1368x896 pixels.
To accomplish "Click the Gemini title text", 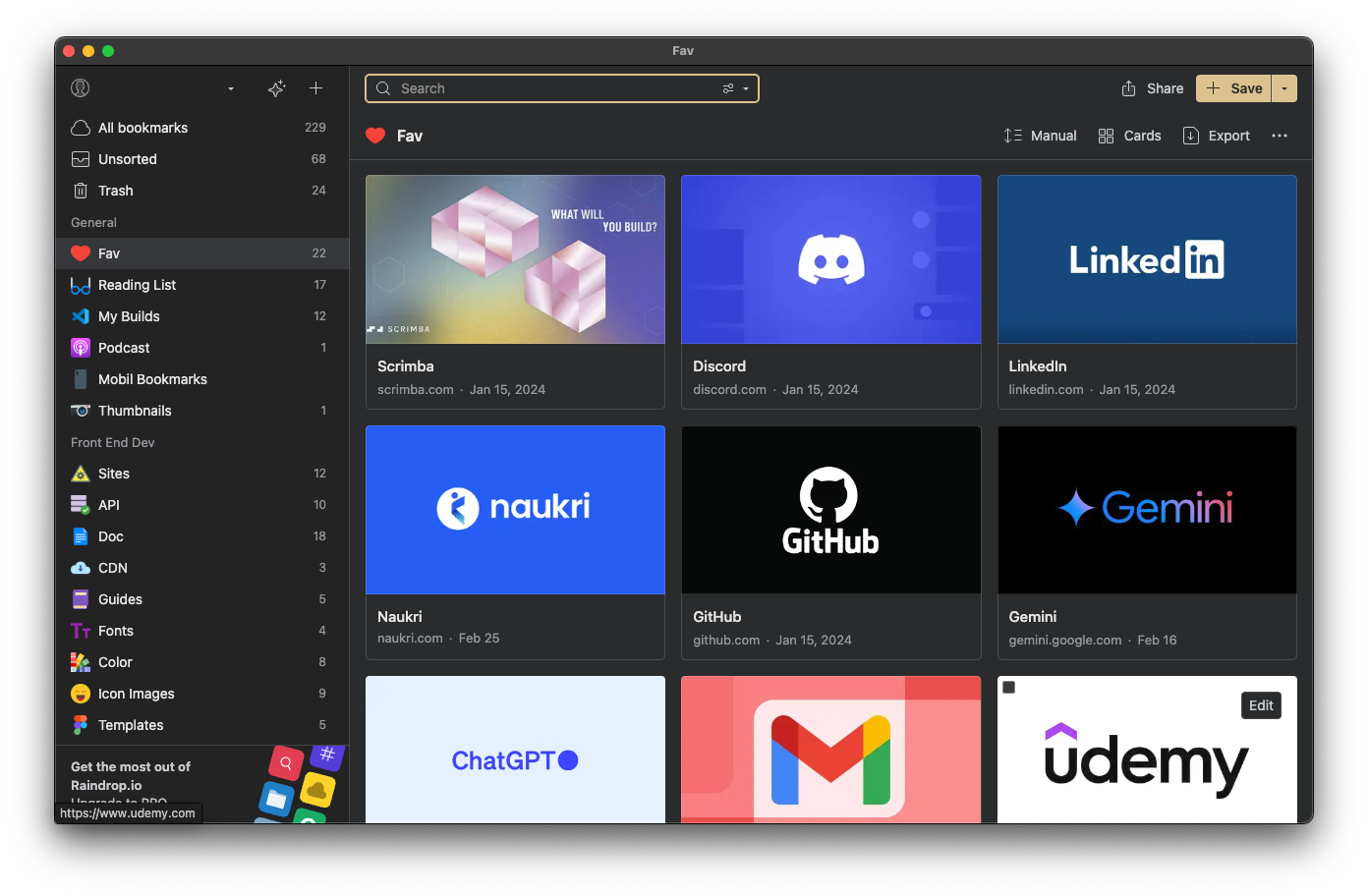I will (x=1032, y=617).
